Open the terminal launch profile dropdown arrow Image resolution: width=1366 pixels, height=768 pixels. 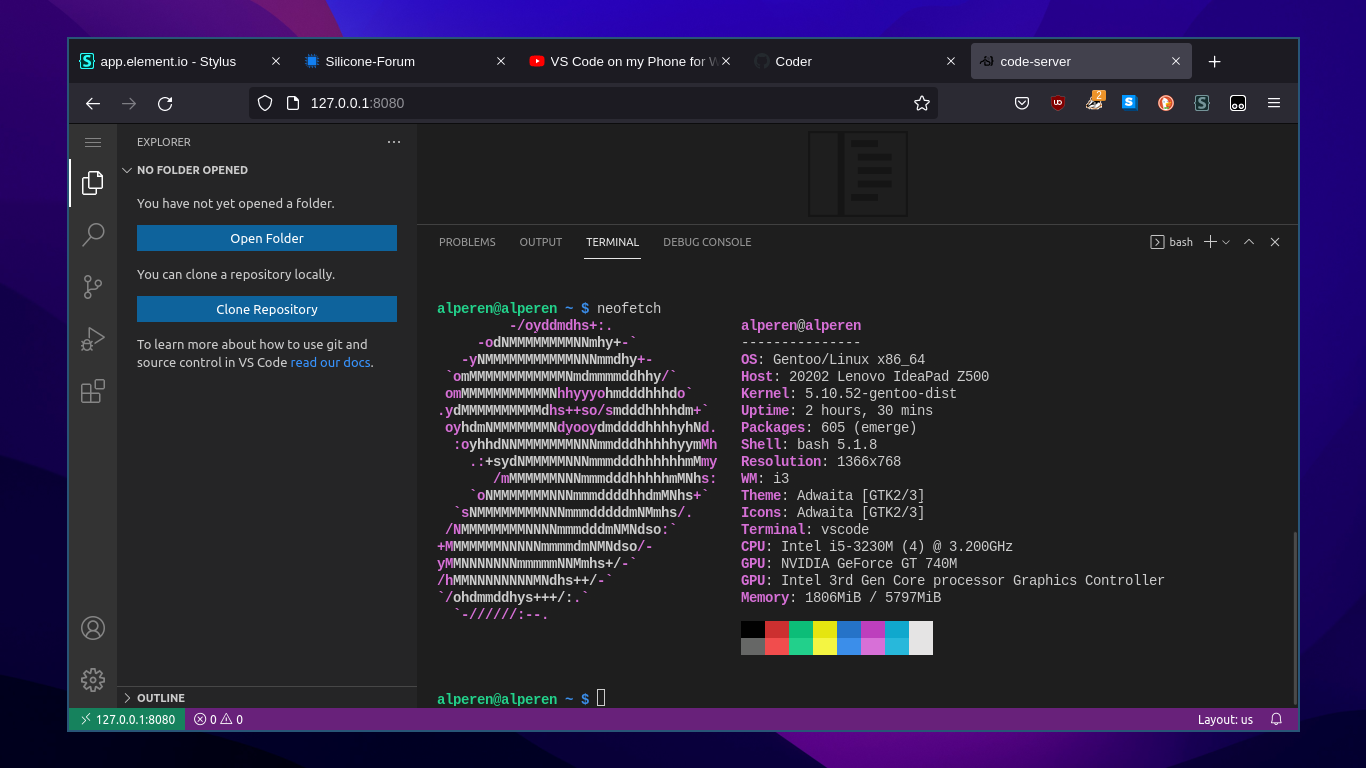[x=1226, y=242]
